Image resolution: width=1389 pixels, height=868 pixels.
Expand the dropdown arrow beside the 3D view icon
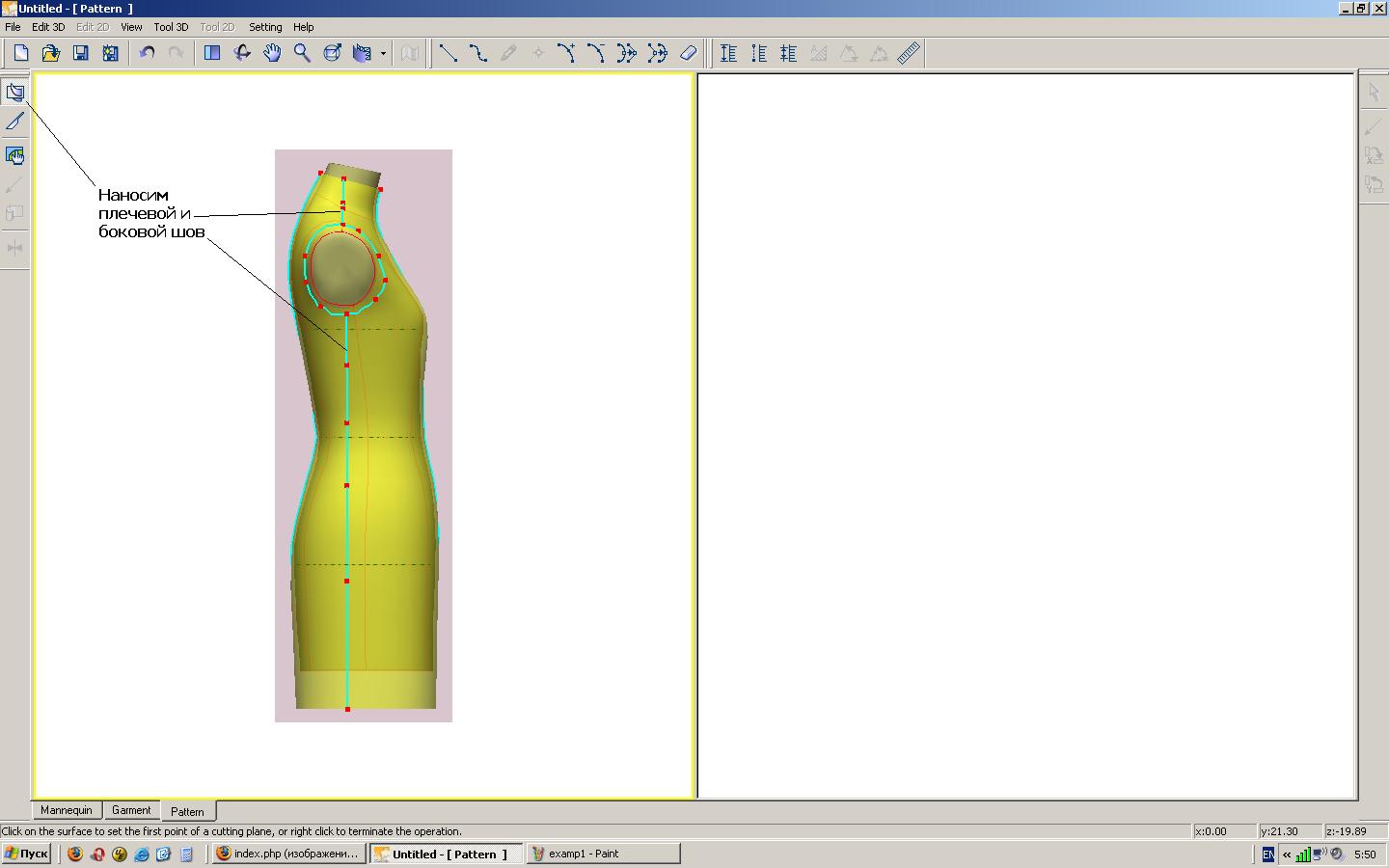(383, 54)
